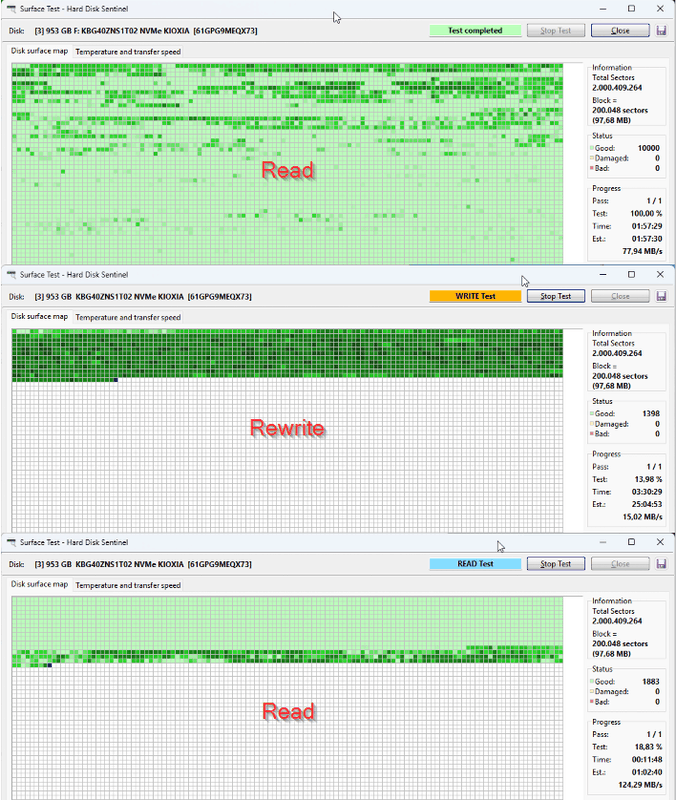This screenshot has height=800, width=676.
Task: Maximize the completed test window
Action: [x=632, y=9]
